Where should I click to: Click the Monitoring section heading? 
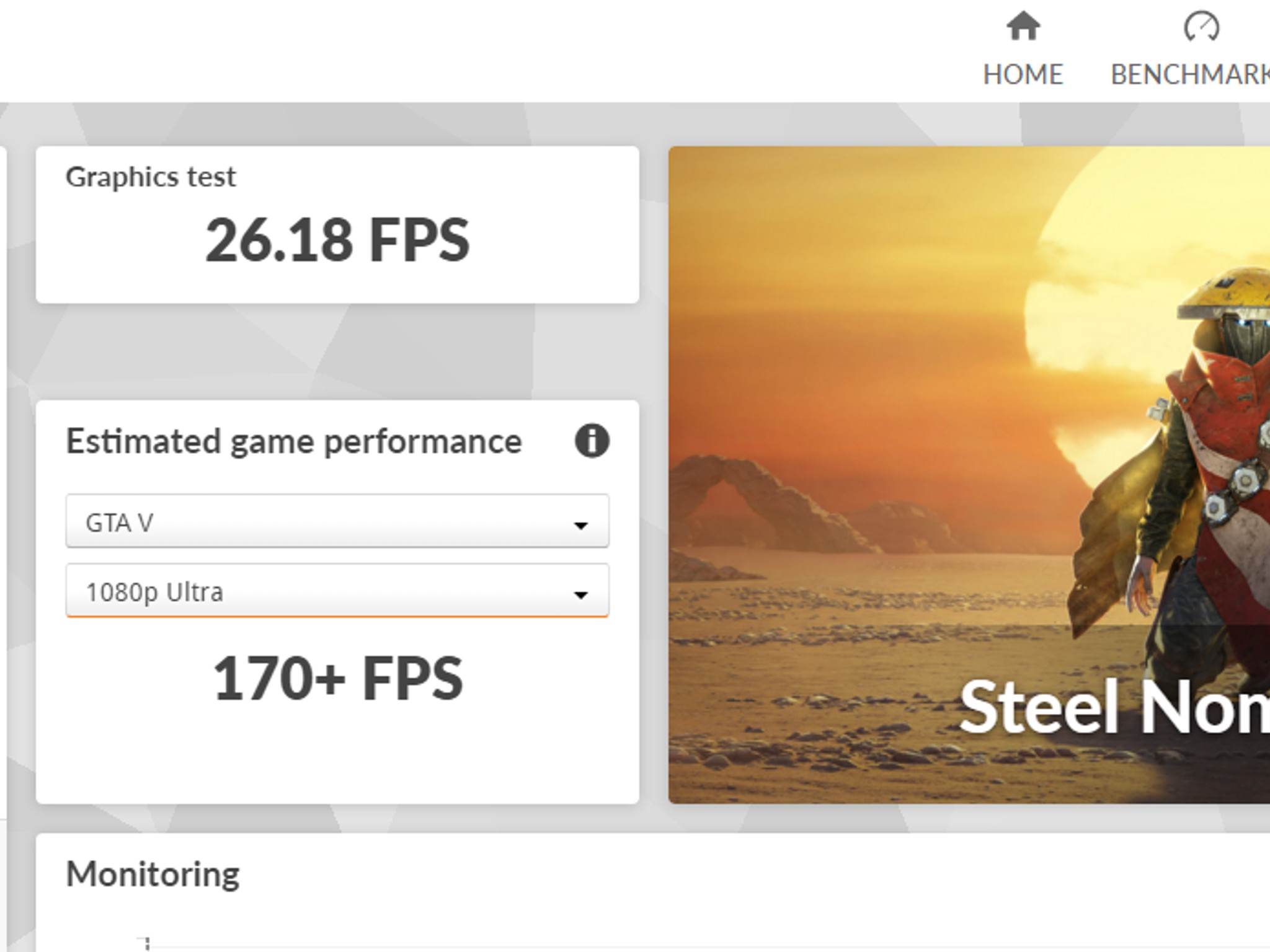(153, 875)
